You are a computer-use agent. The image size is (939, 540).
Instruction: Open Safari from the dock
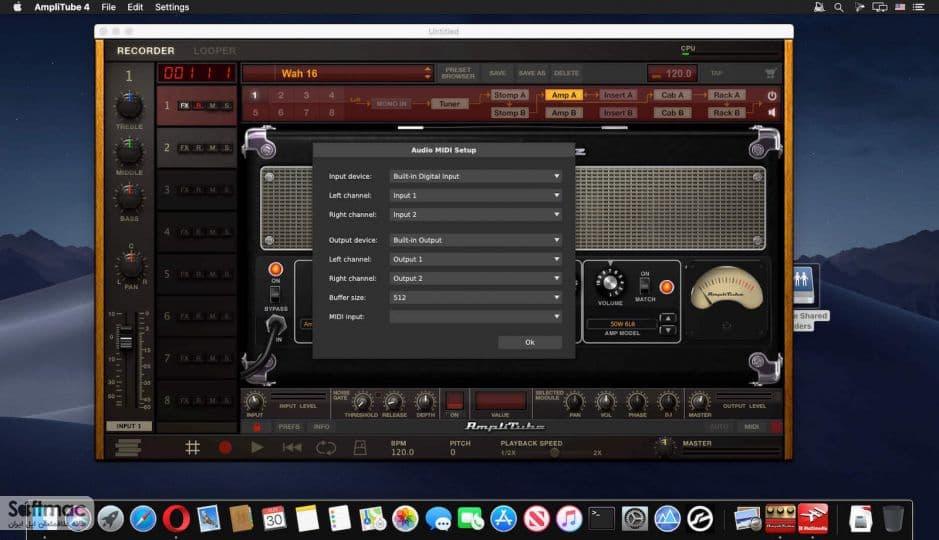143,518
